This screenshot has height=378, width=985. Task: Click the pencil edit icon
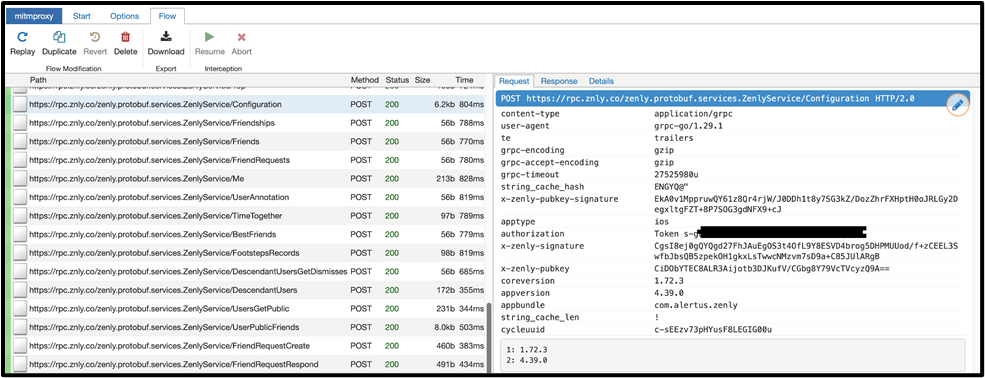tap(957, 105)
